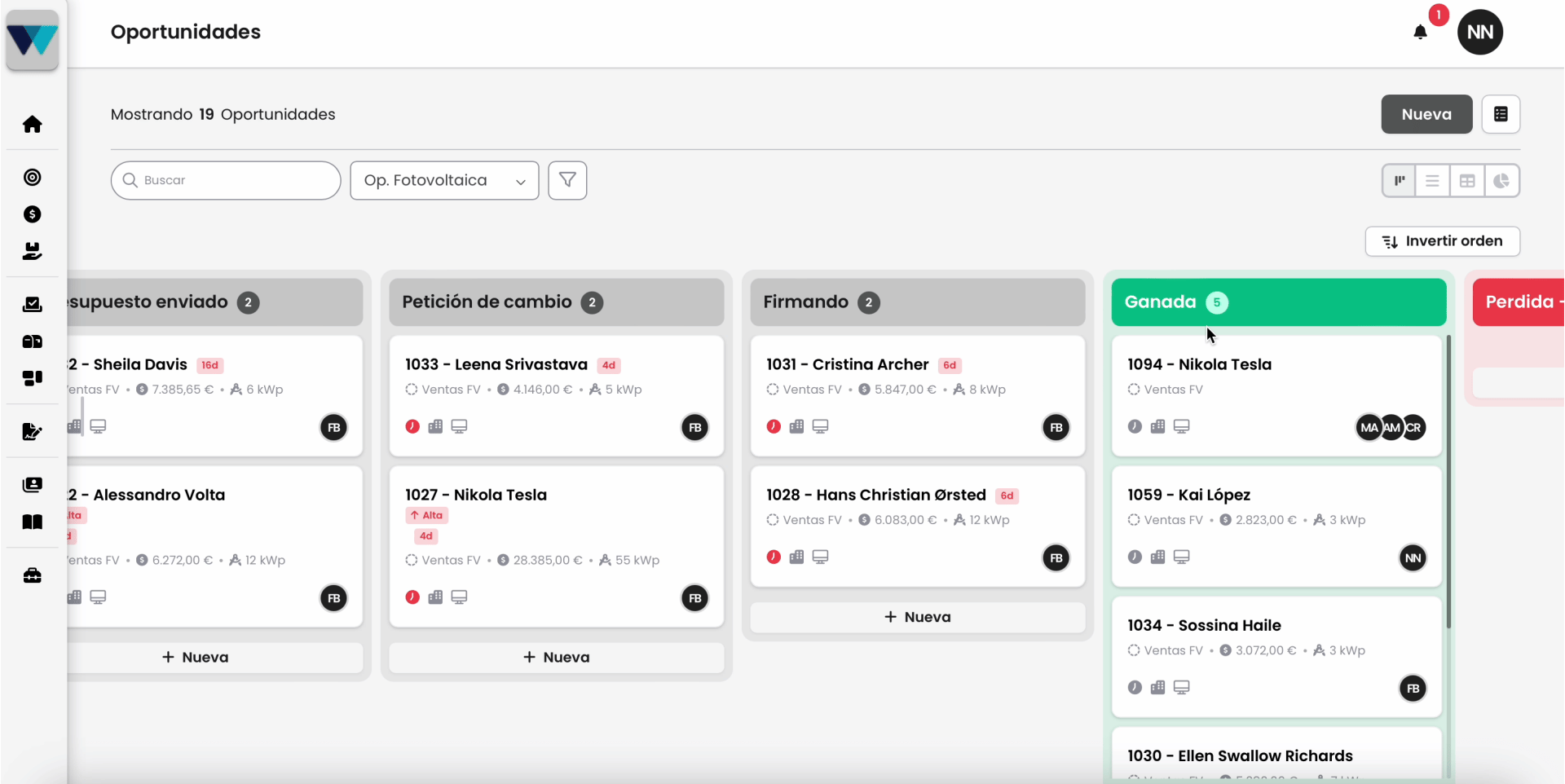1565x784 pixels.
Task: Select Petición de cambio column header
Action: 557,302
